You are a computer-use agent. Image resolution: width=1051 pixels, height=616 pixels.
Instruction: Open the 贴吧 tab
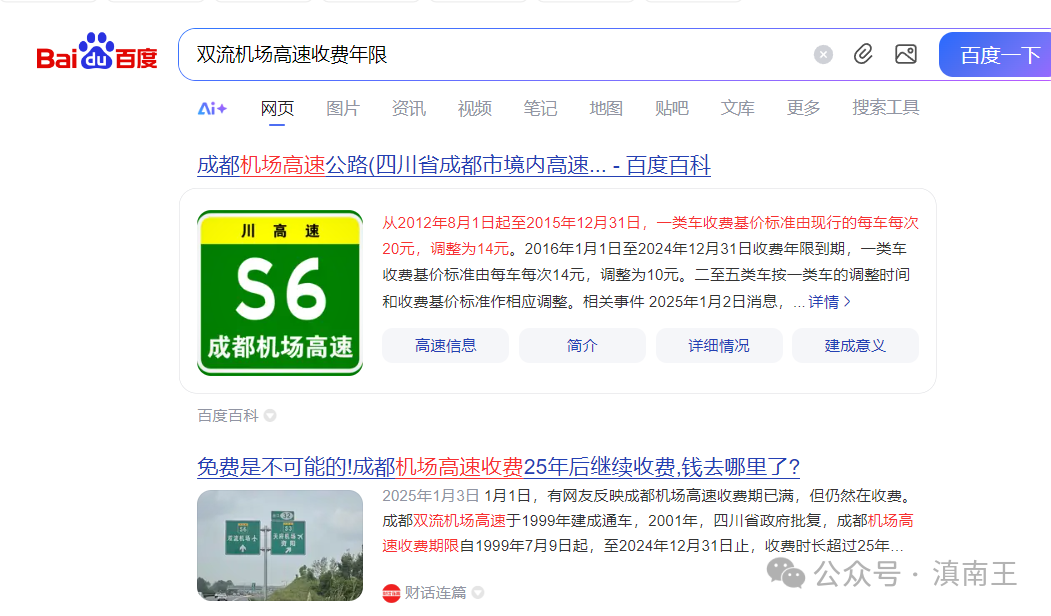pos(672,108)
